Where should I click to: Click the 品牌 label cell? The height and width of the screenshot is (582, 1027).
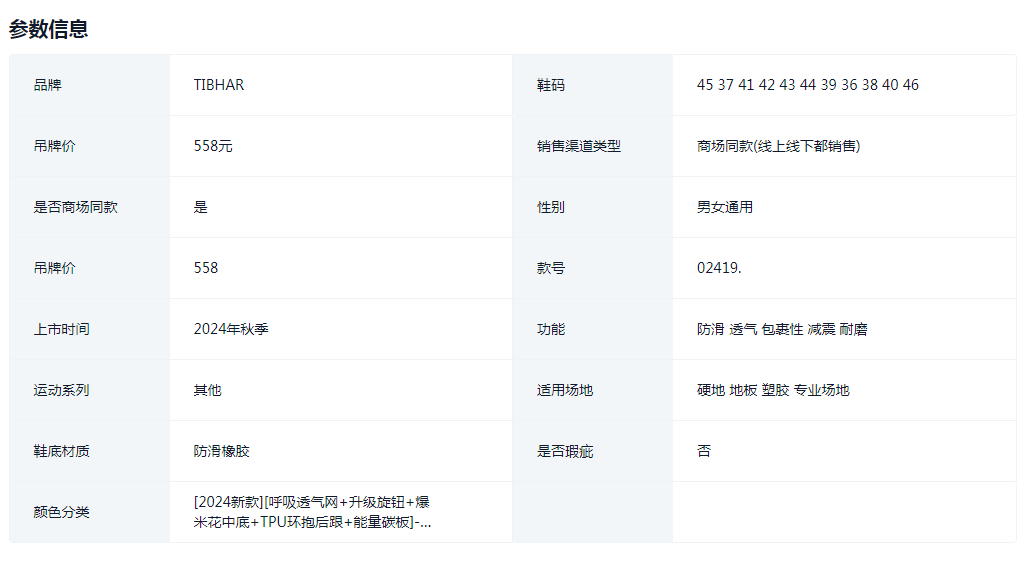coord(48,85)
